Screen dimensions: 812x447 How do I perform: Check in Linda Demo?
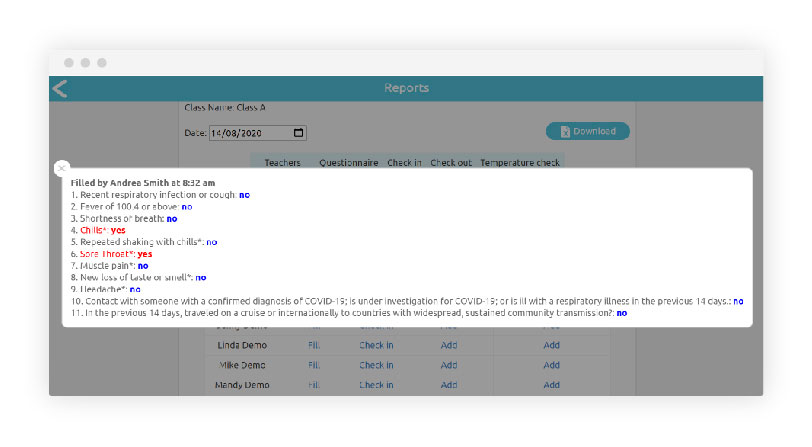coord(376,345)
